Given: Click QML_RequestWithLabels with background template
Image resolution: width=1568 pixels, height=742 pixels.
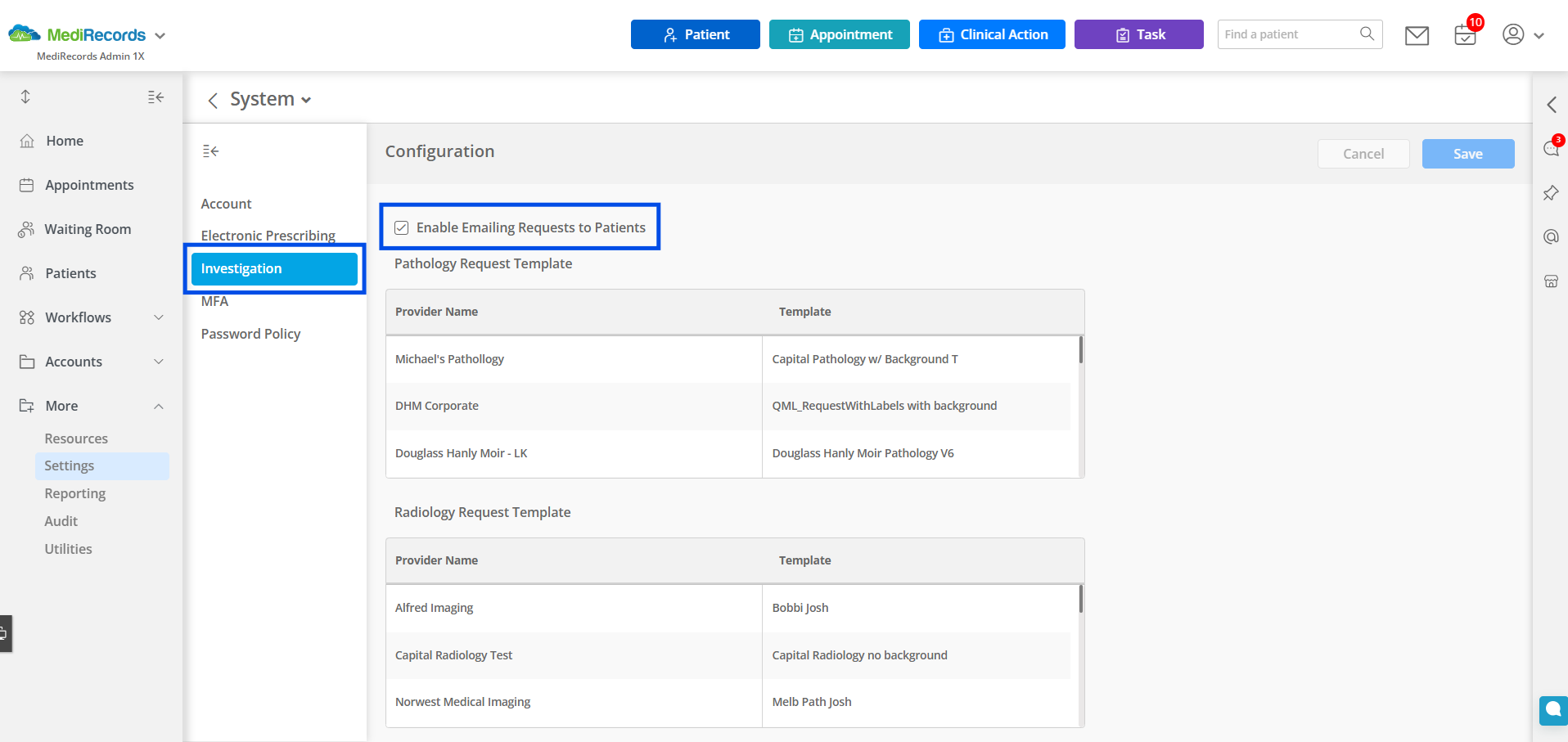Looking at the screenshot, I should point(885,406).
